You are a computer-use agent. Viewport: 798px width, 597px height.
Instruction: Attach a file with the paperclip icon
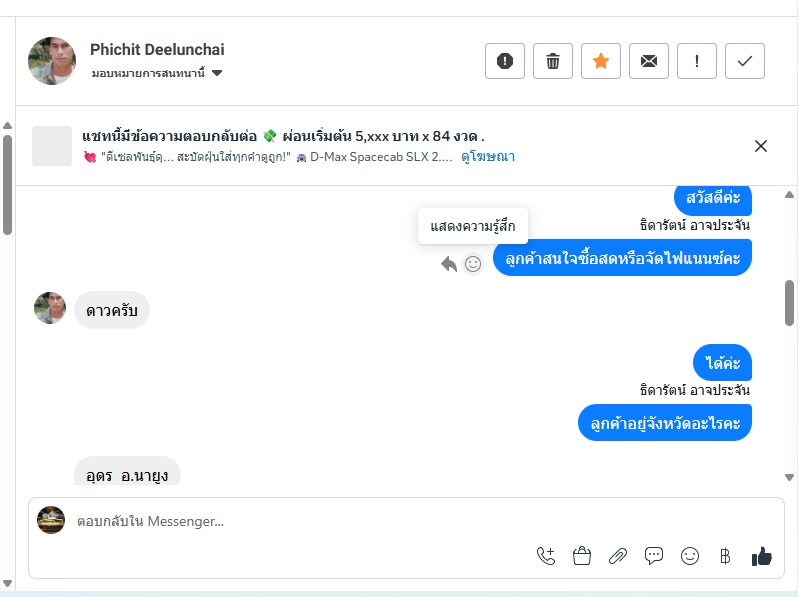[618, 556]
